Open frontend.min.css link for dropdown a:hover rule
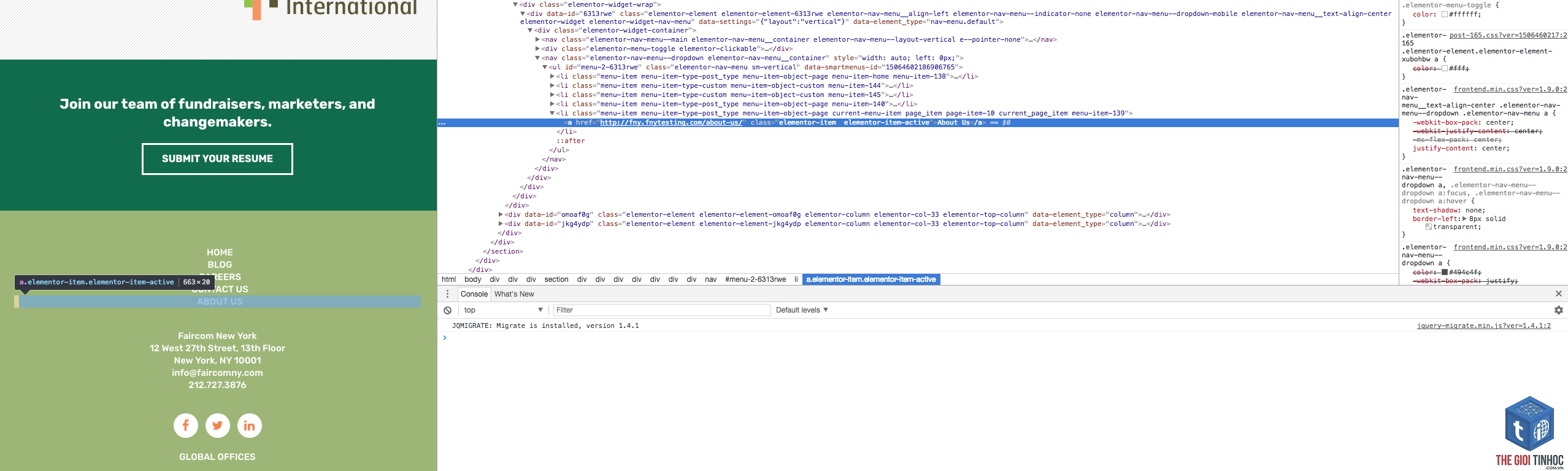This screenshot has width=1568, height=471. coord(1510,169)
